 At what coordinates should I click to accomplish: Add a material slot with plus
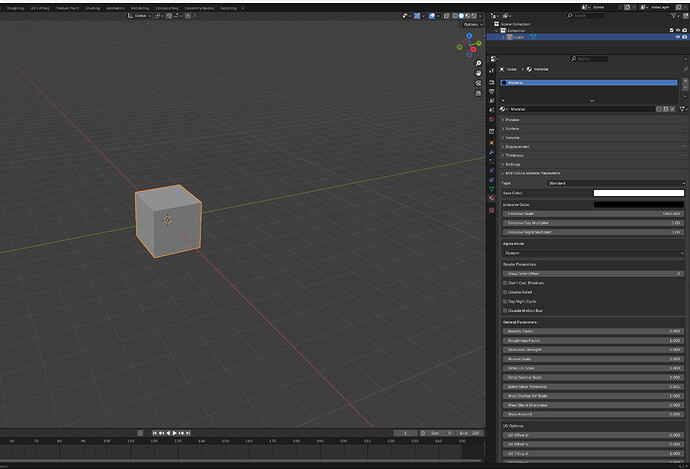(x=685, y=81)
